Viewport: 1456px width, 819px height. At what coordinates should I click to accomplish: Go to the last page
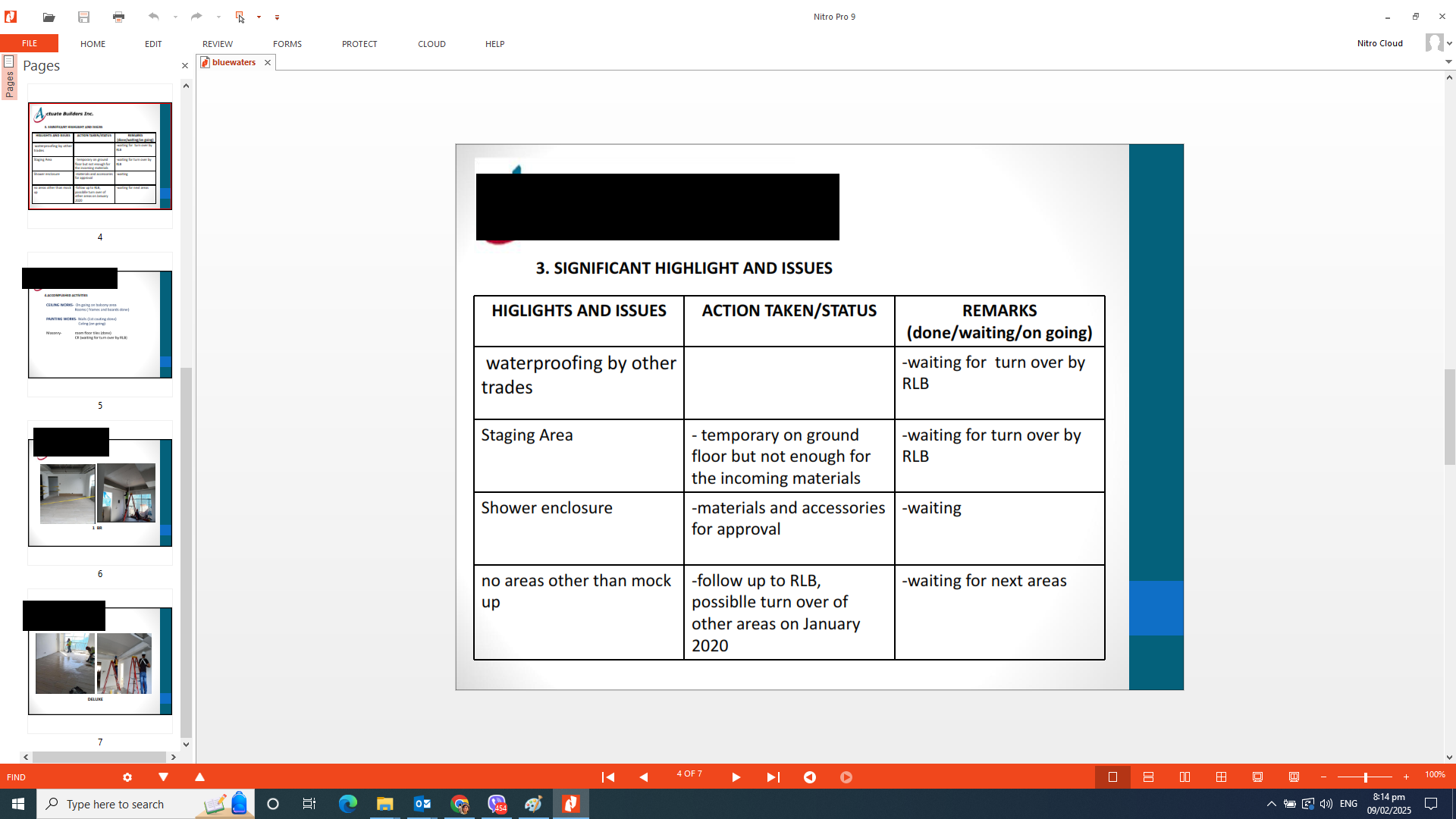click(773, 777)
